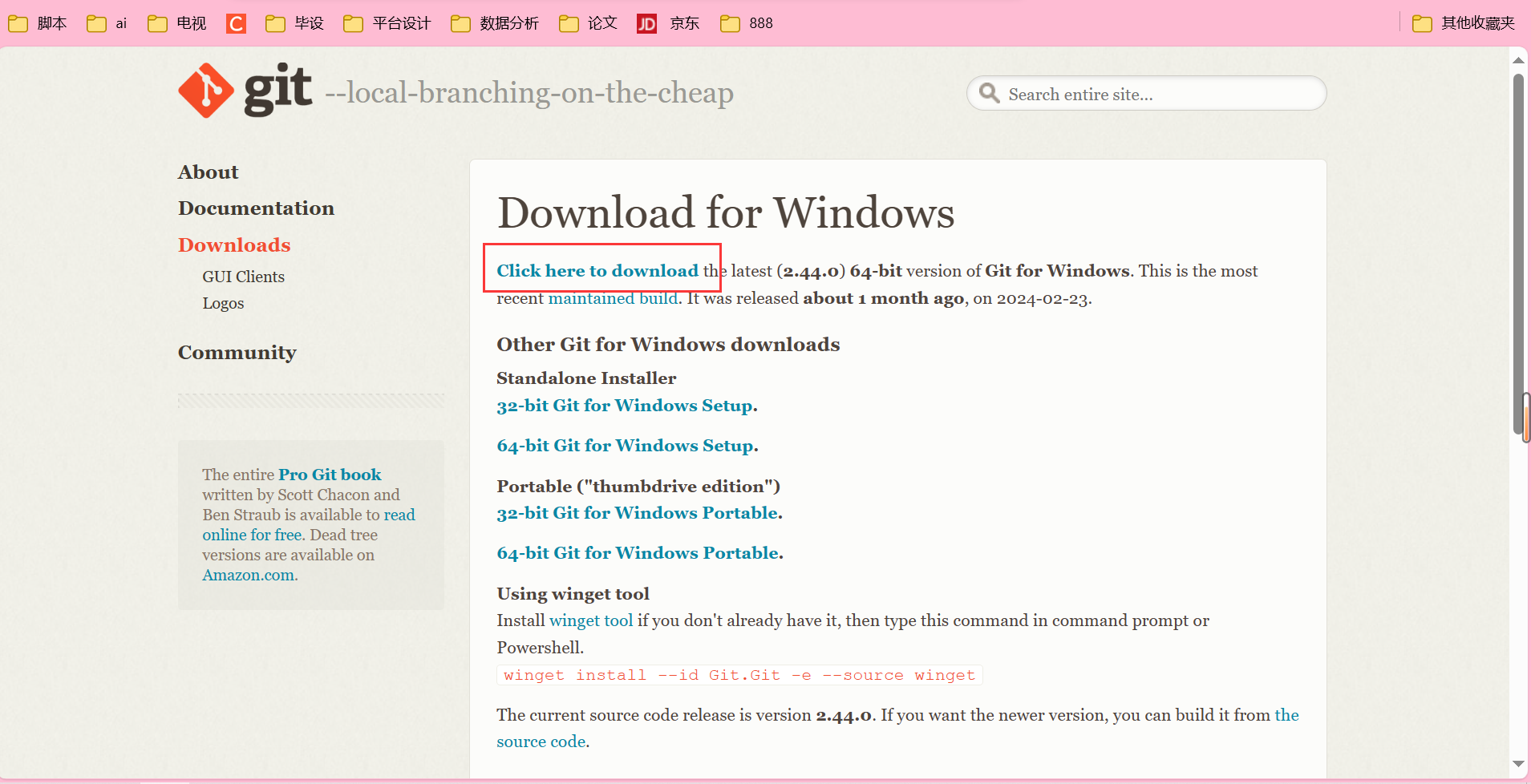
Task: Open the maintained build link
Action: tap(614, 298)
